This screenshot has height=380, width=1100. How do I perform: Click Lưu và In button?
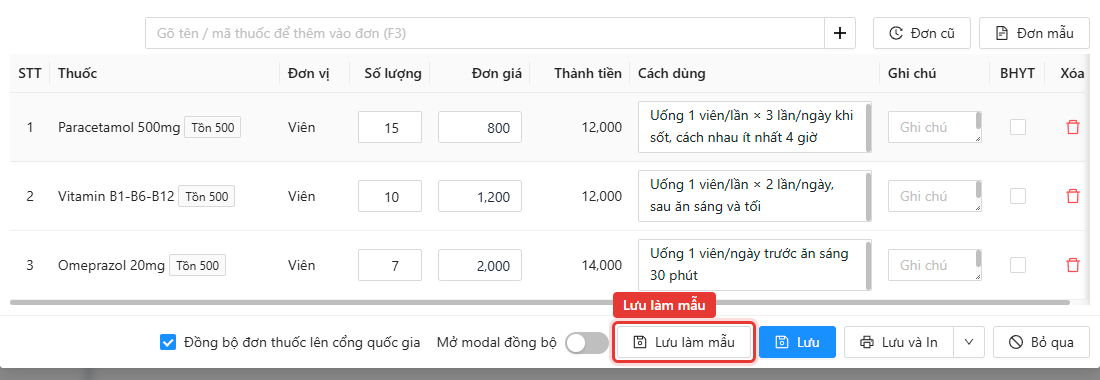click(x=899, y=342)
